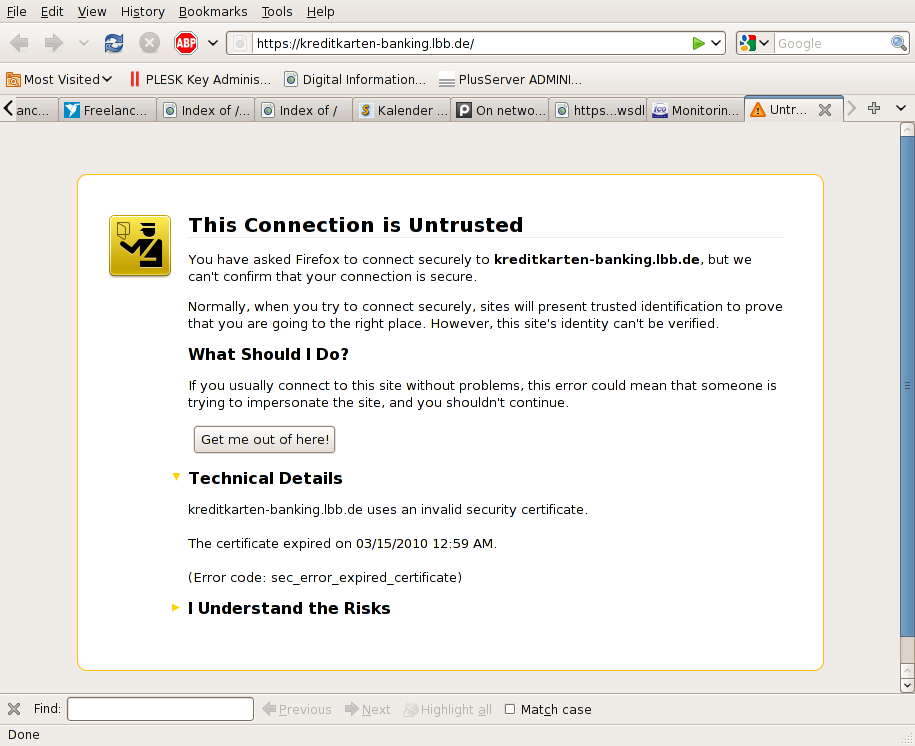Switch to the 'Index of /...' tab
Image resolution: width=915 pixels, height=746 pixels.
(x=205, y=110)
